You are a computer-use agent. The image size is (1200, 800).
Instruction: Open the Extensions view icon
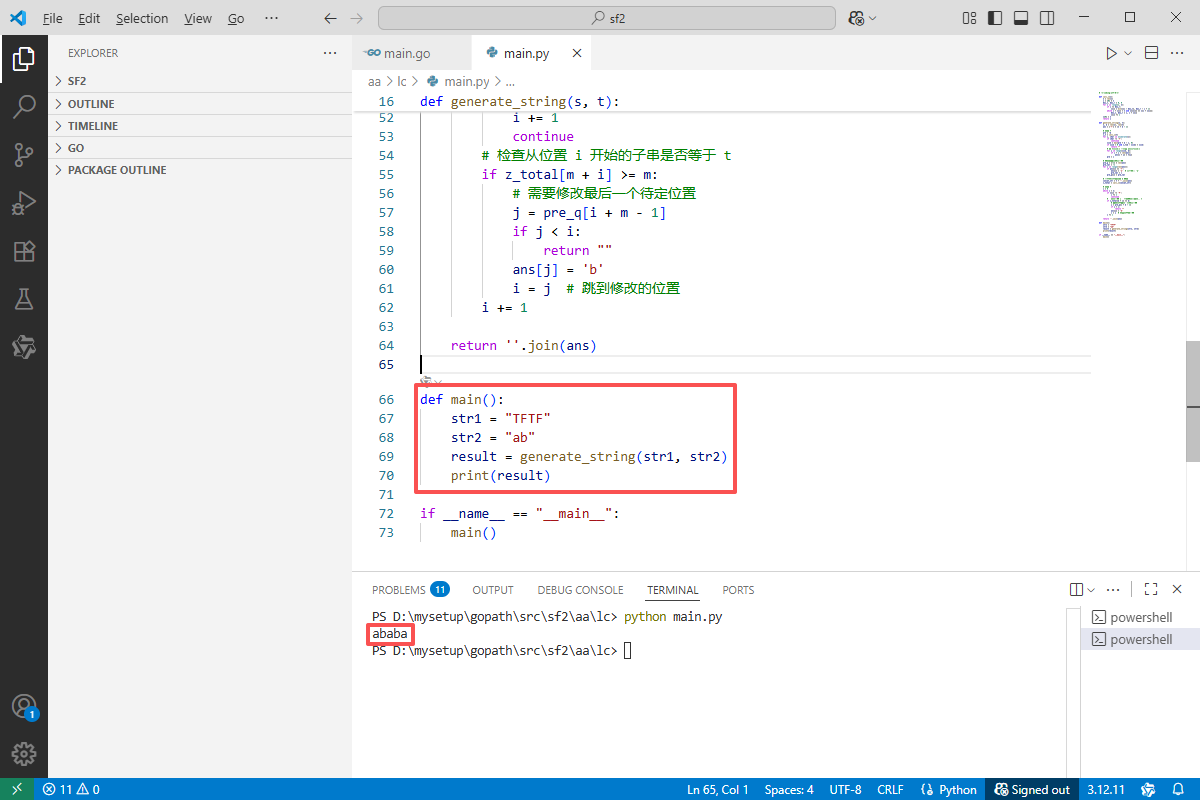coord(24,251)
